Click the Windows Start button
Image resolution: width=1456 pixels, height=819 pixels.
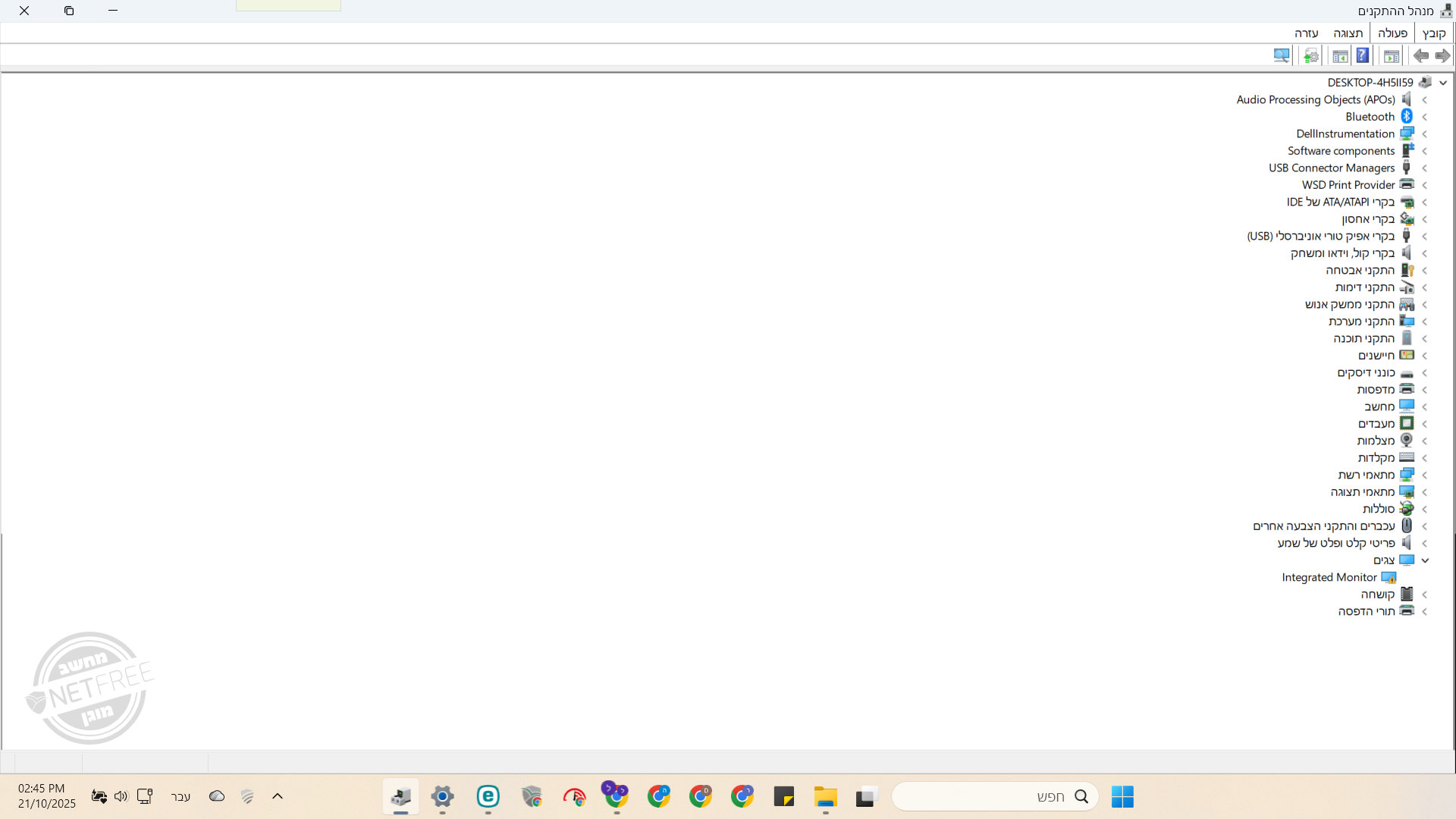(1122, 797)
